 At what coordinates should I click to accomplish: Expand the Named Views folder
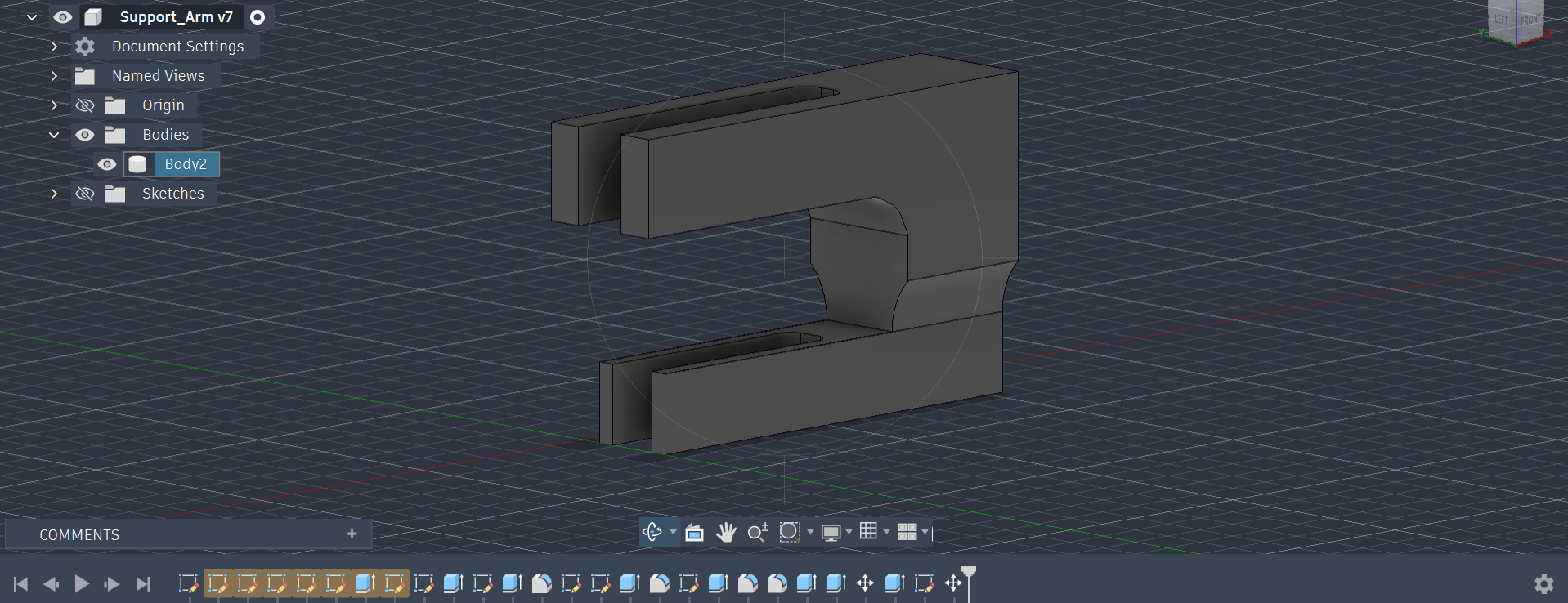(54, 76)
